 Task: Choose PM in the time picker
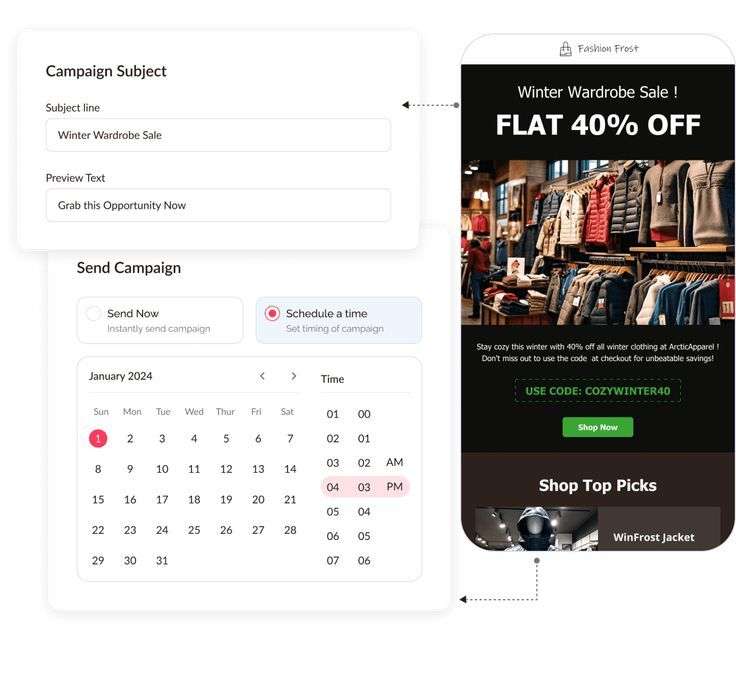coord(395,487)
